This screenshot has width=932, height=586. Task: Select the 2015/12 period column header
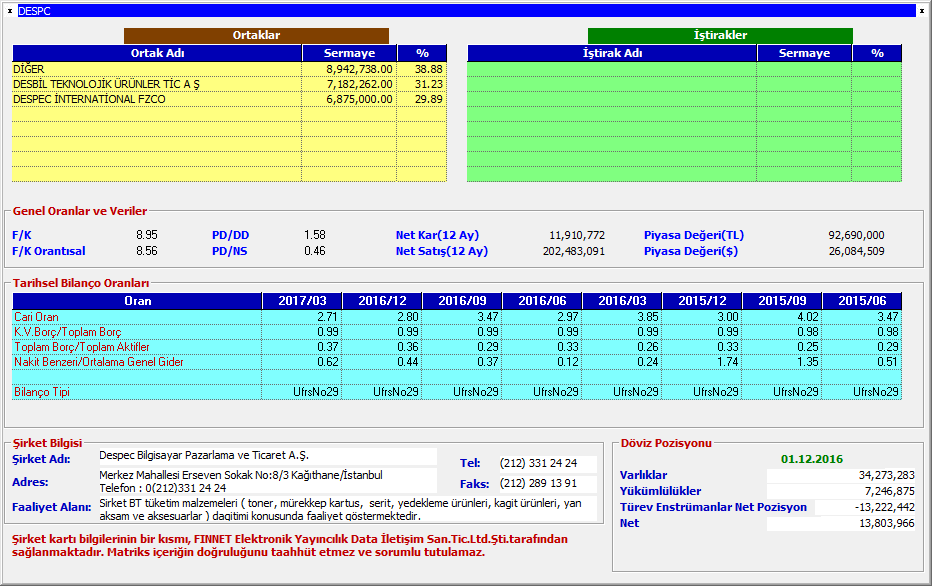[x=702, y=301]
